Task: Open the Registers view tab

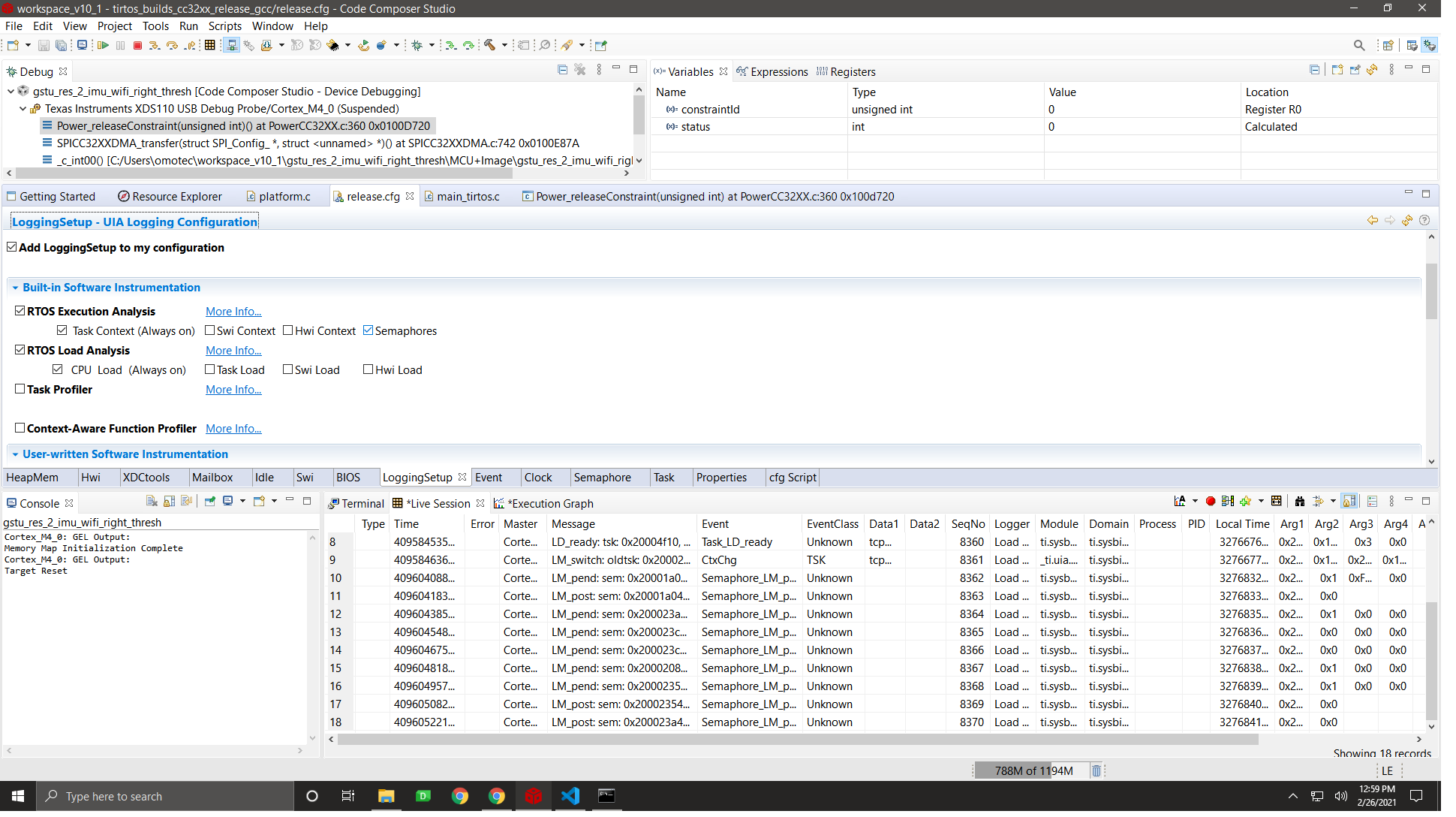Action: (852, 72)
